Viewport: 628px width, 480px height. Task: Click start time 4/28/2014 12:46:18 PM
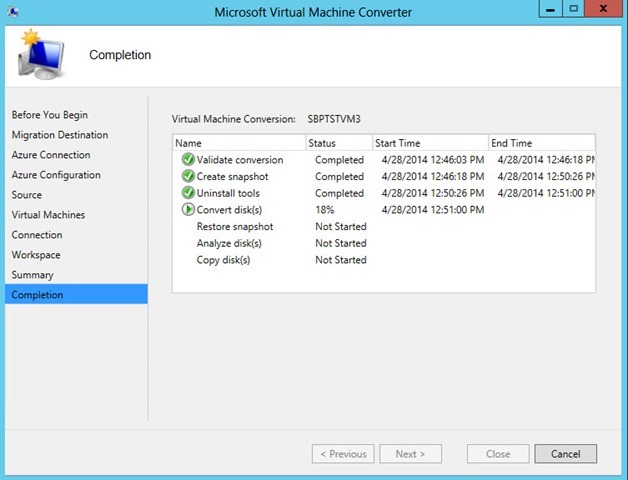pyautogui.click(x=433, y=177)
